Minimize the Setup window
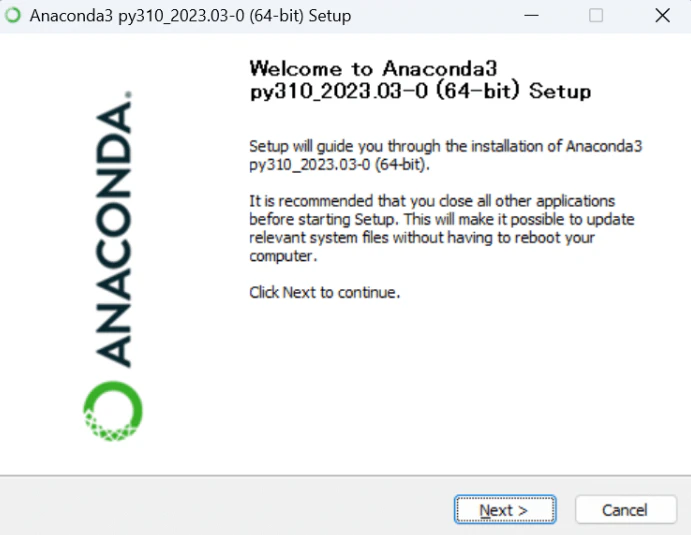This screenshot has width=691, height=535. tap(531, 15)
